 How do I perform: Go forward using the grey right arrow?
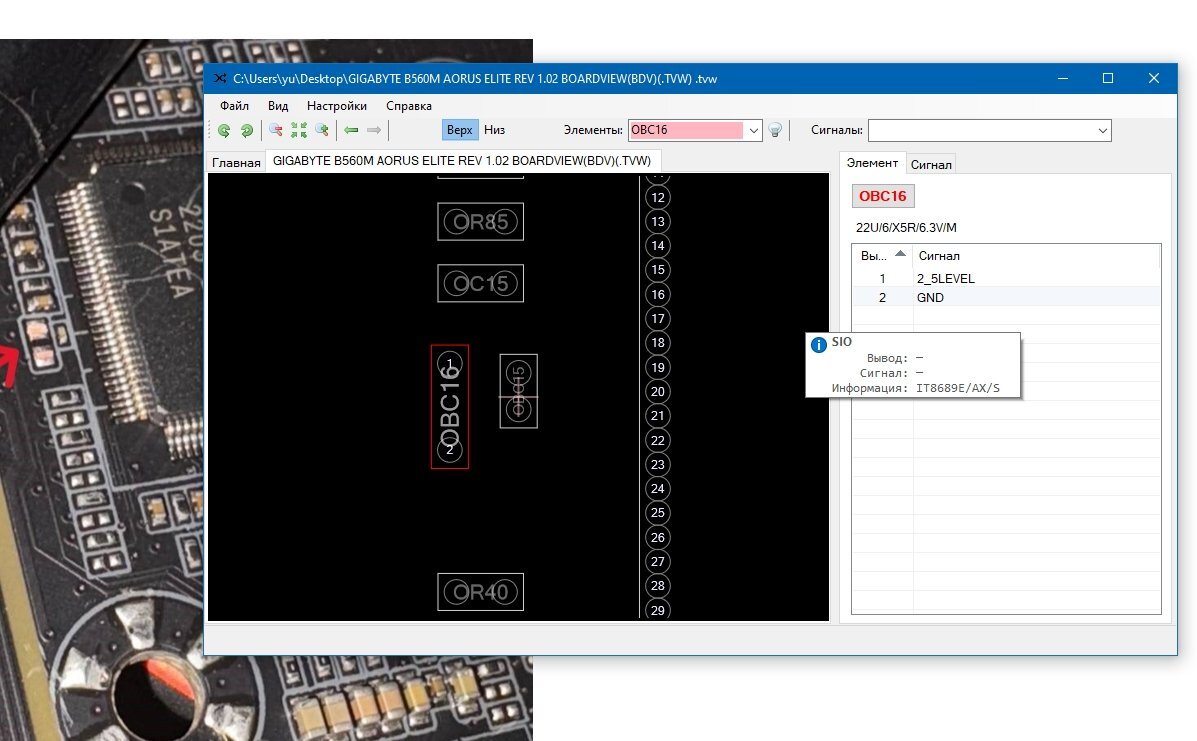point(373,130)
